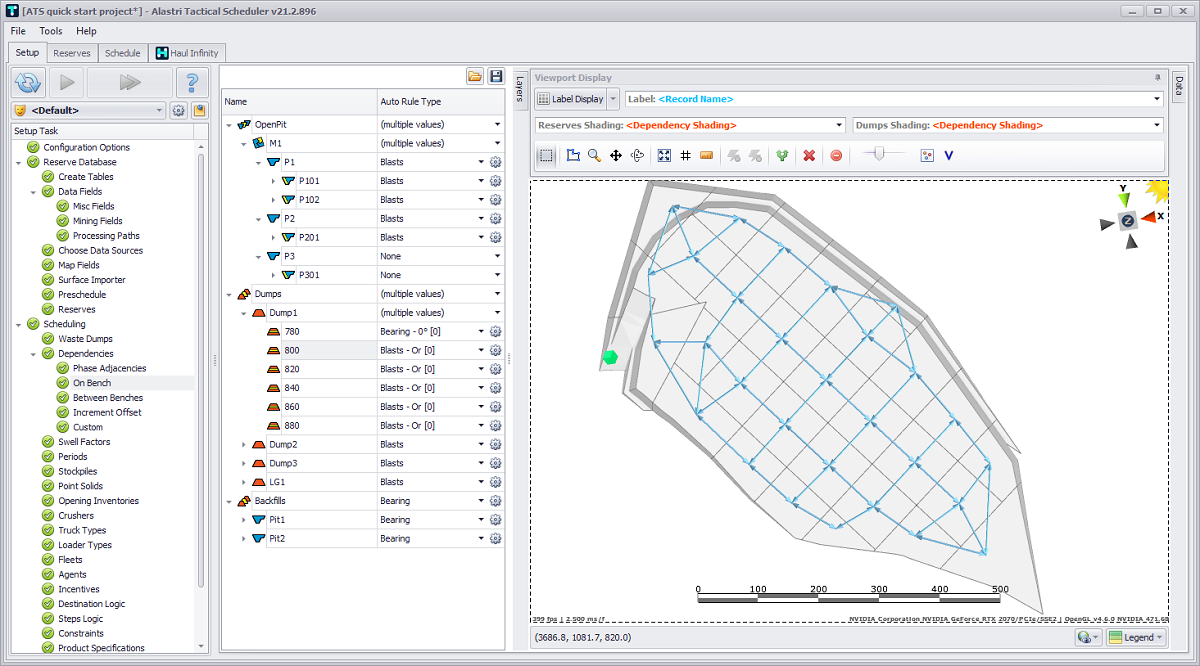Select the zoom magnifier tool in viewport toolbar
Viewport: 1200px width, 666px height.
tap(594, 156)
